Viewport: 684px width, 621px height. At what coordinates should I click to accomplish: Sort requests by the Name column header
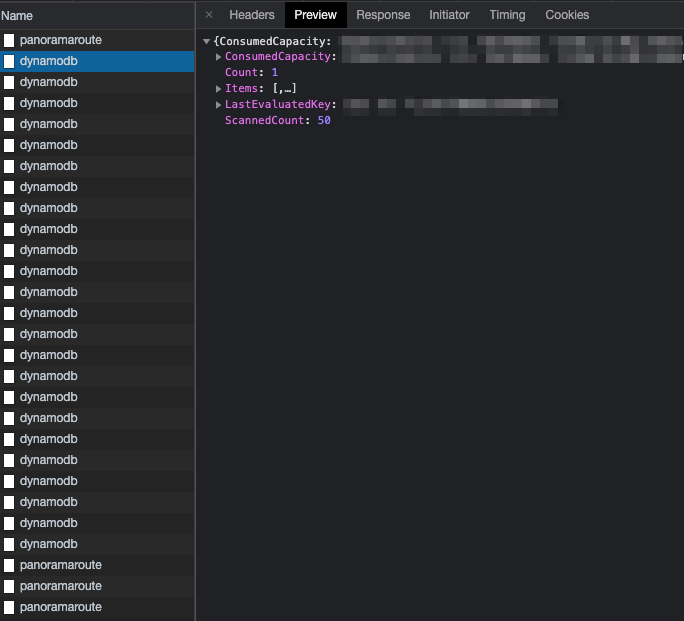coord(17,16)
